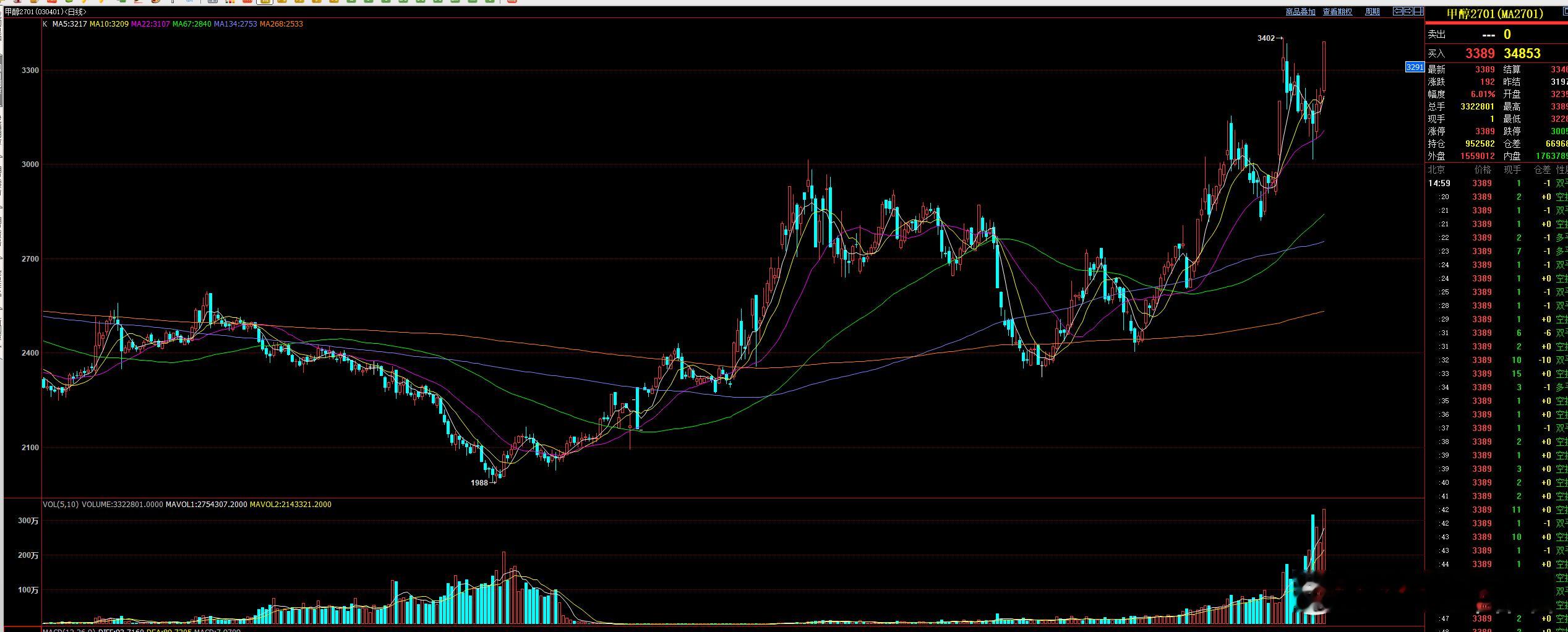Select the 14:59 tick row
1568x632 pixels.
pos(1496,184)
